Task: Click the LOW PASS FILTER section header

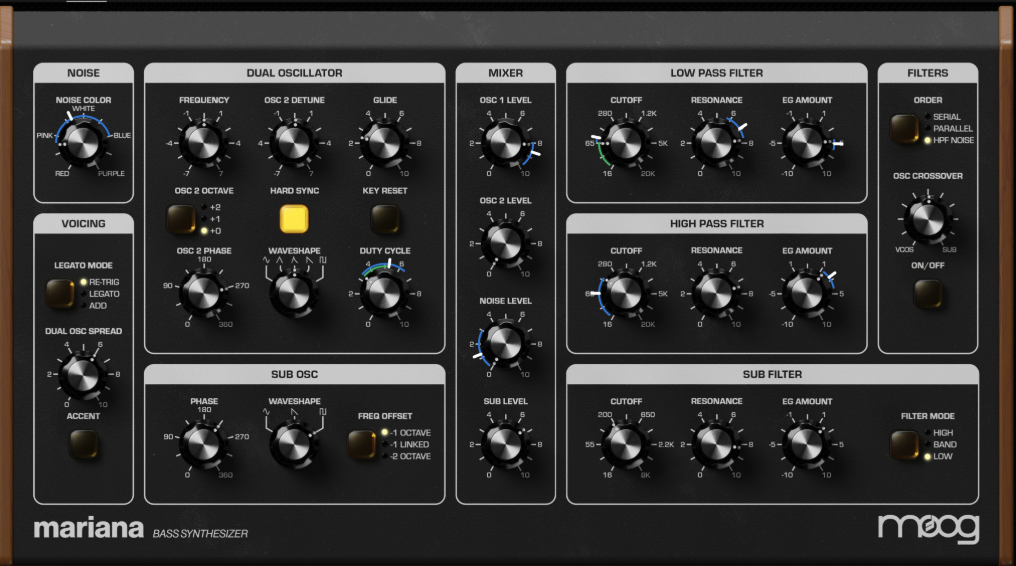Action: (x=717, y=73)
